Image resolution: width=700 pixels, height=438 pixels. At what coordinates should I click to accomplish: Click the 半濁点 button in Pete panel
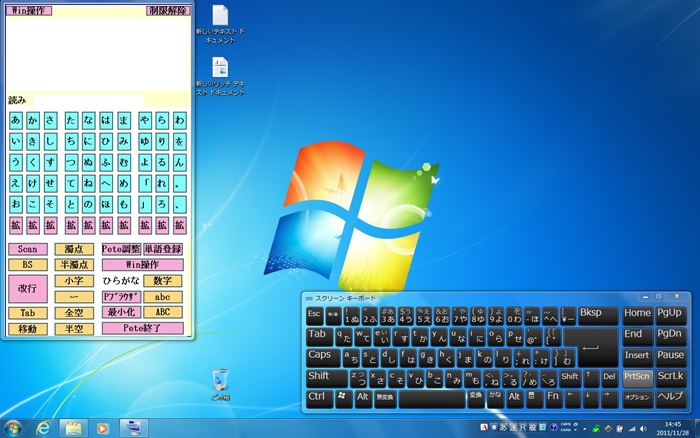(75, 265)
